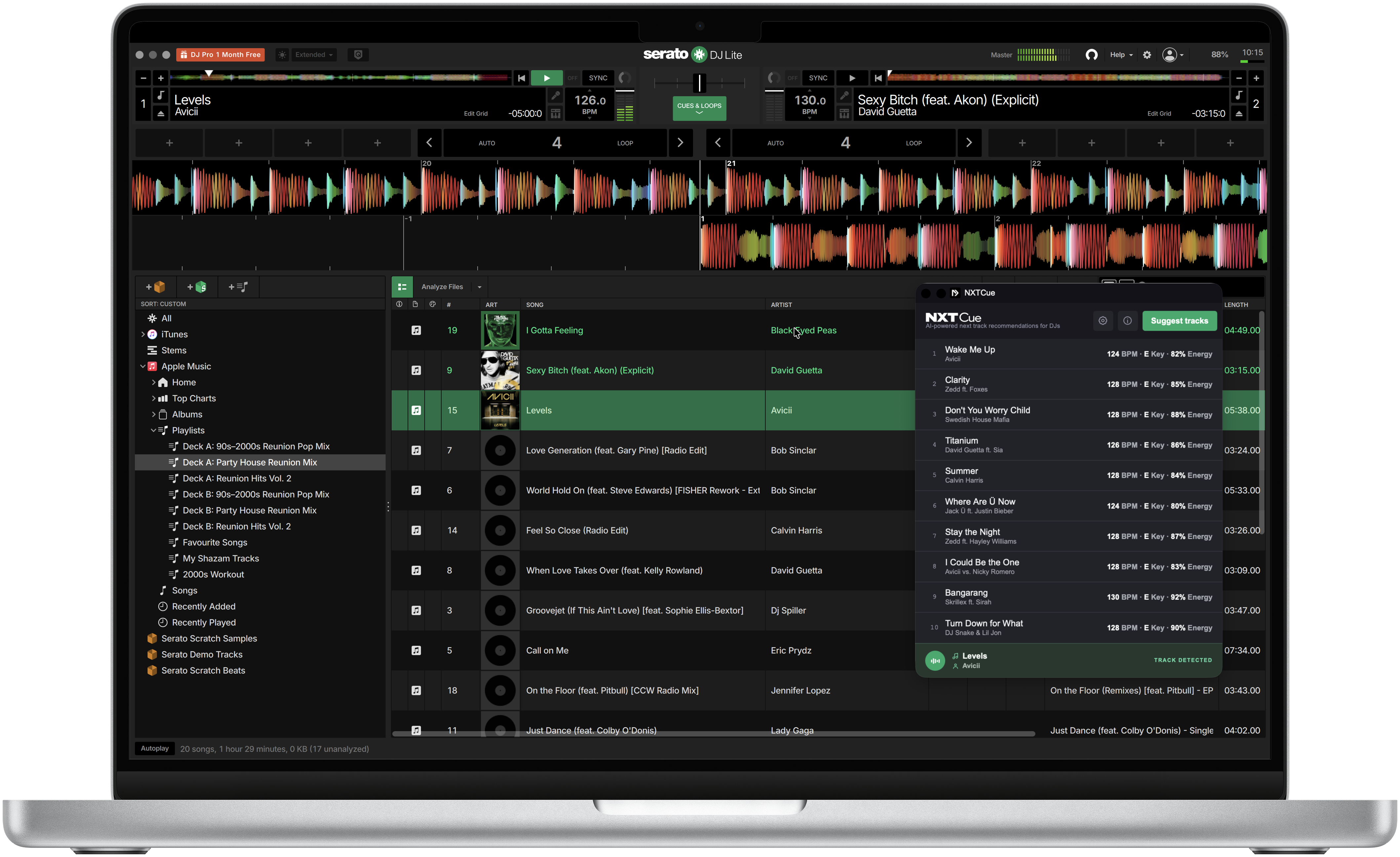Toggle deck 1 play button off

click(x=547, y=78)
